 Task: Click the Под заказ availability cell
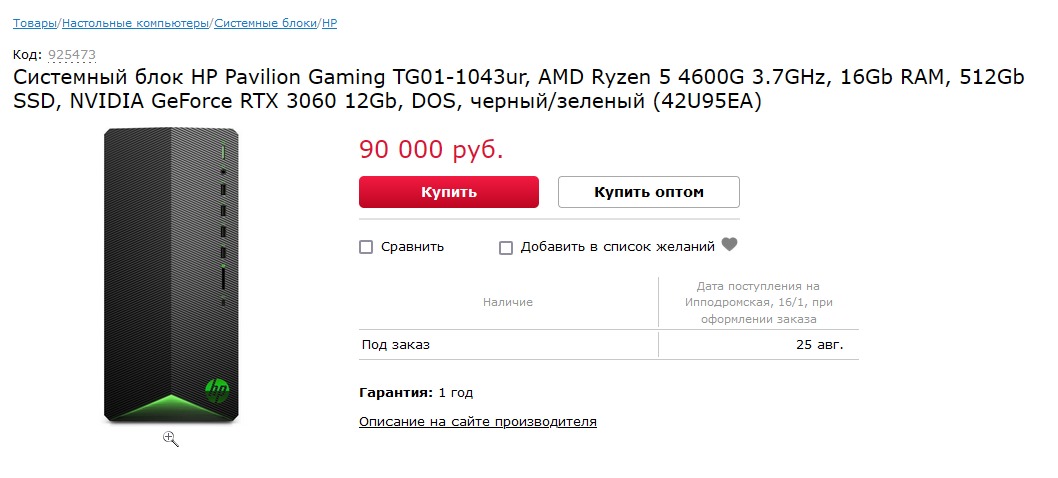coord(396,345)
